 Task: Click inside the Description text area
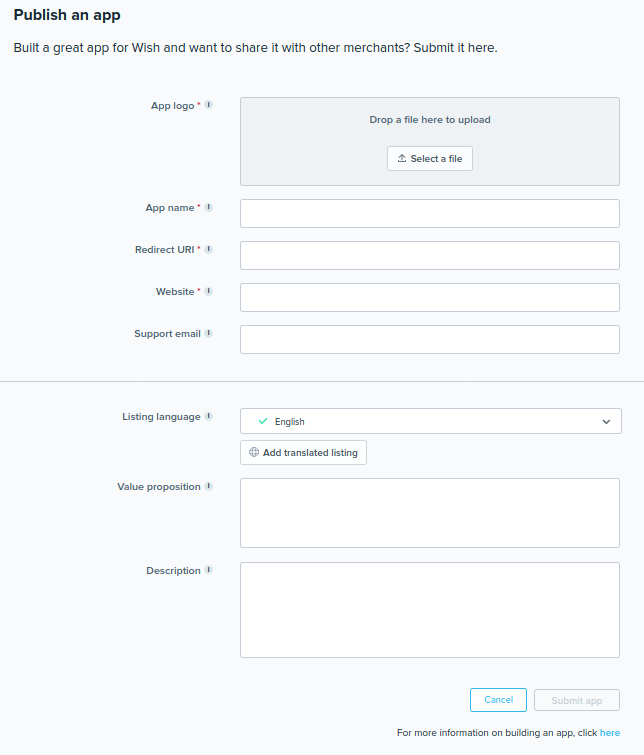430,610
